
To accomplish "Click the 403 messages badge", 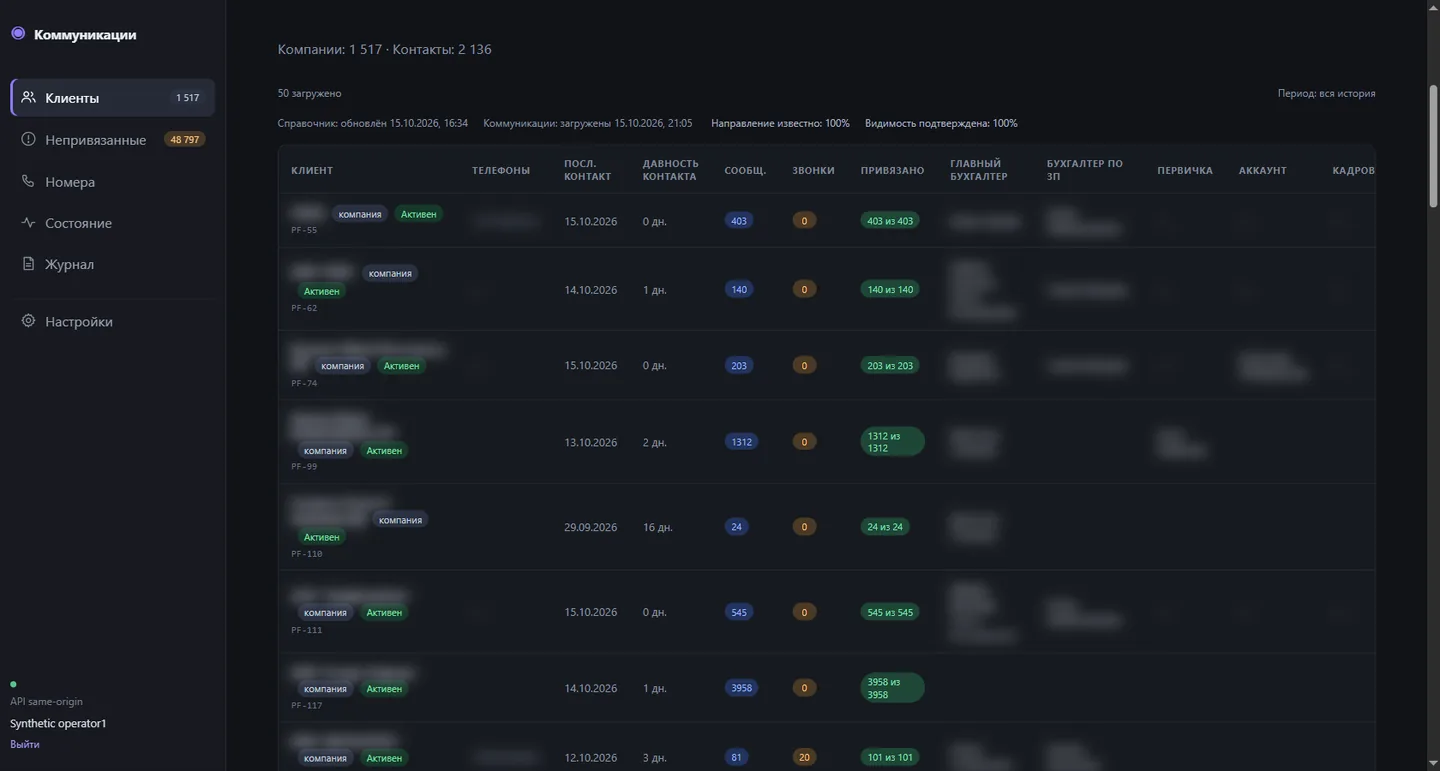I will tap(739, 221).
